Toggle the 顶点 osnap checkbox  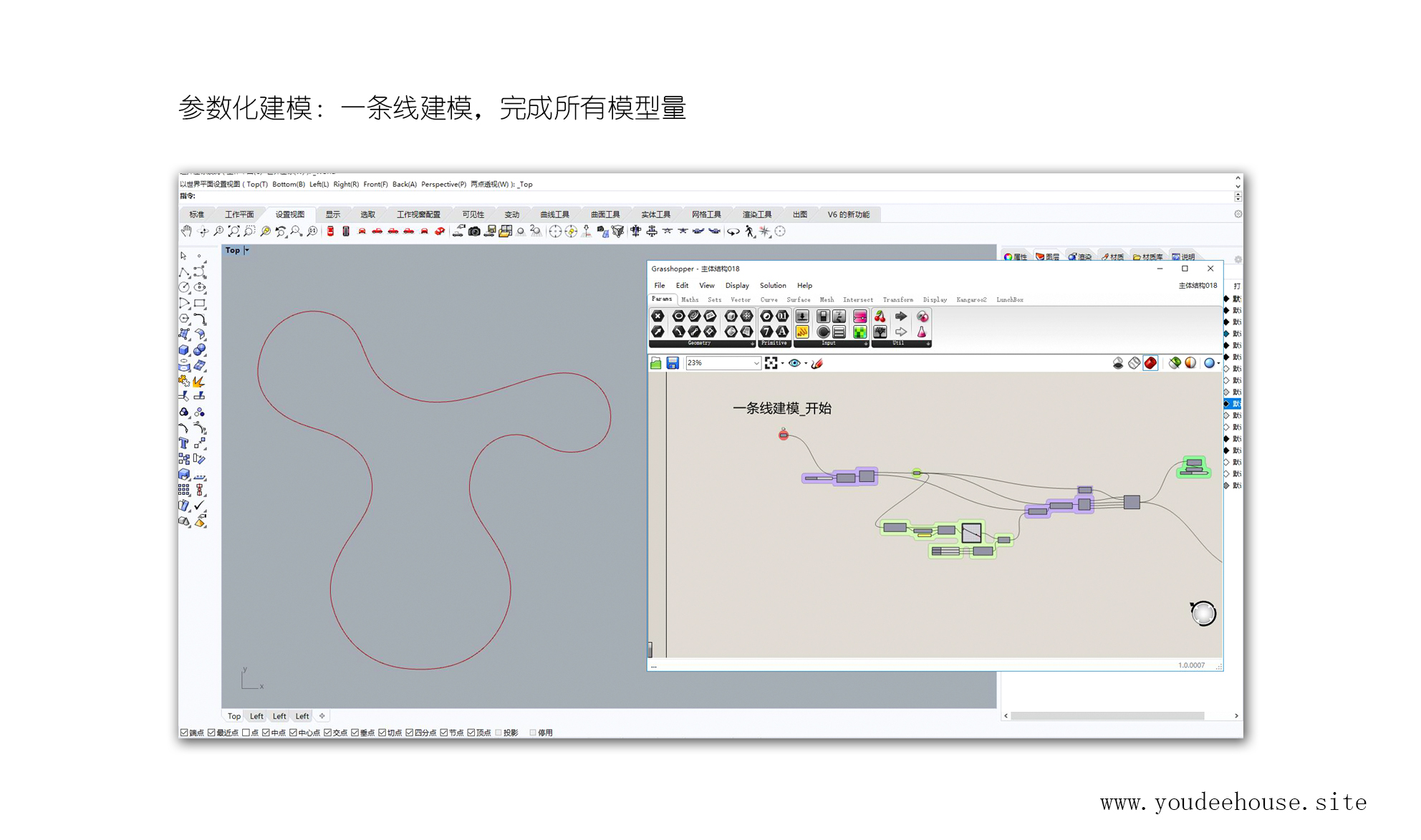(471, 733)
